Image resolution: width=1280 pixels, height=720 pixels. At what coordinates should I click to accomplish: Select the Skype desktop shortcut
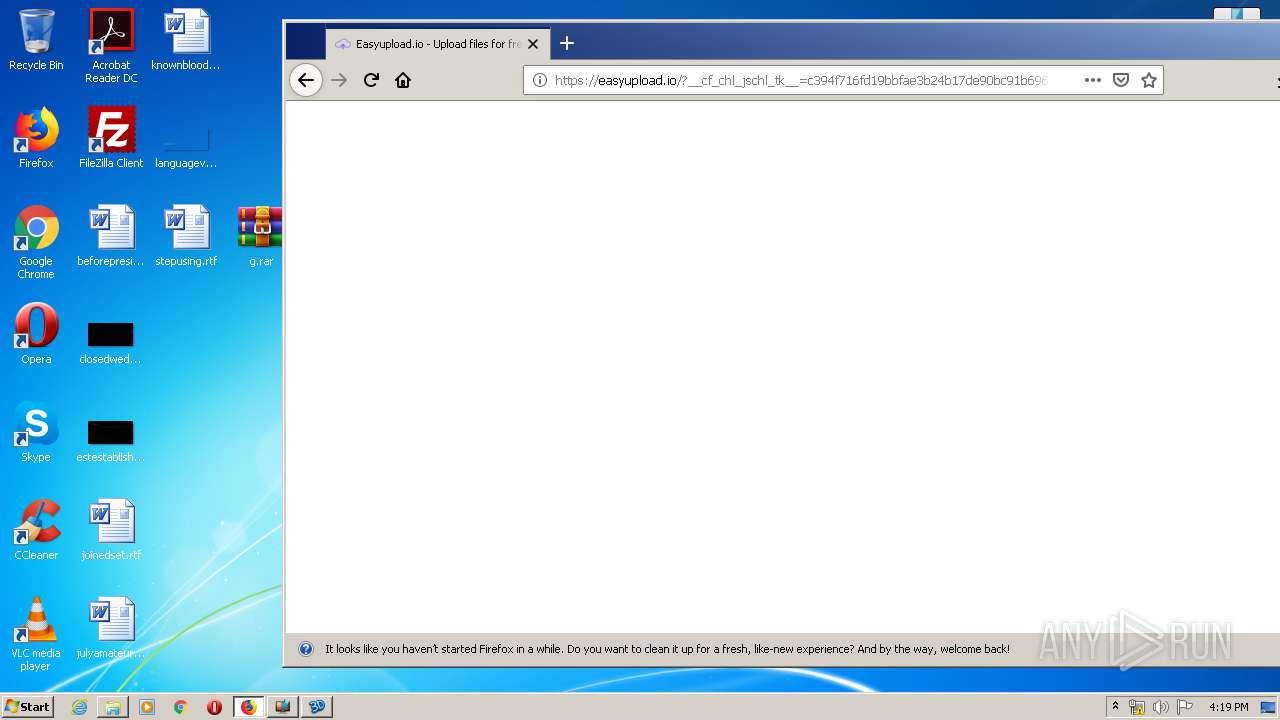(36, 432)
